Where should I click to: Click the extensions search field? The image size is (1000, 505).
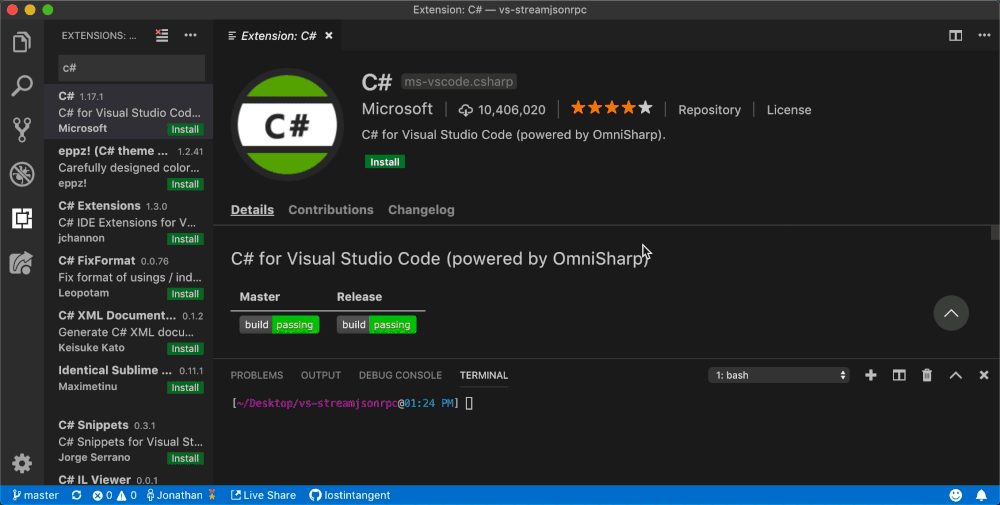pyautogui.click(x=131, y=68)
